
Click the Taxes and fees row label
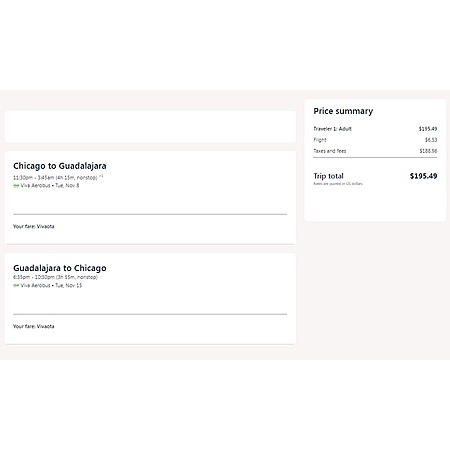[x=330, y=151]
